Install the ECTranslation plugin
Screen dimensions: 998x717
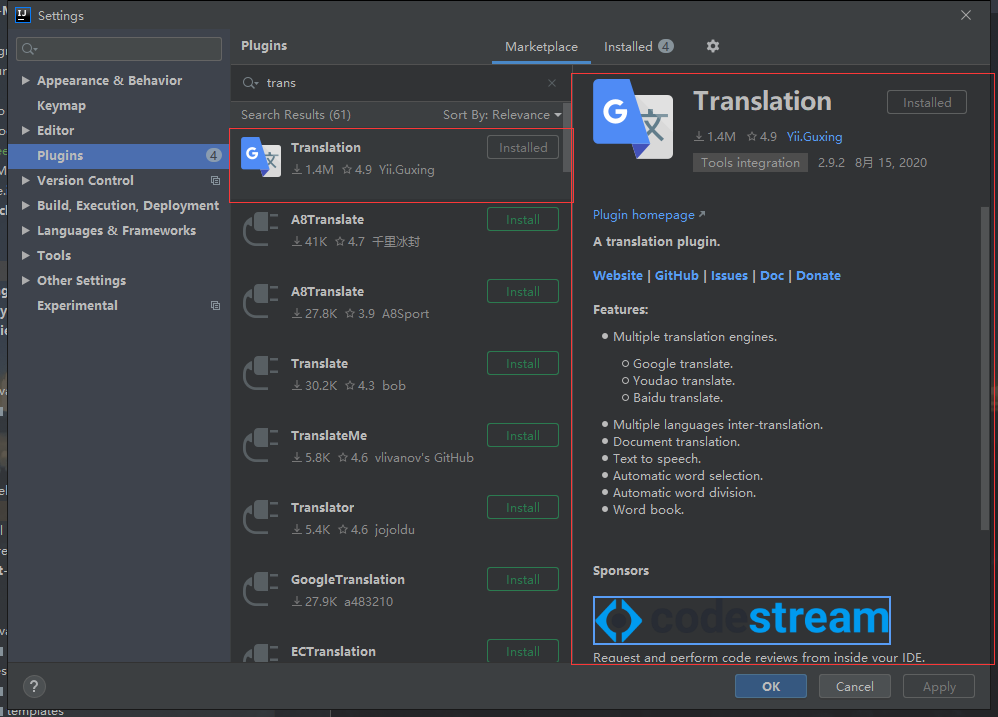coord(523,651)
